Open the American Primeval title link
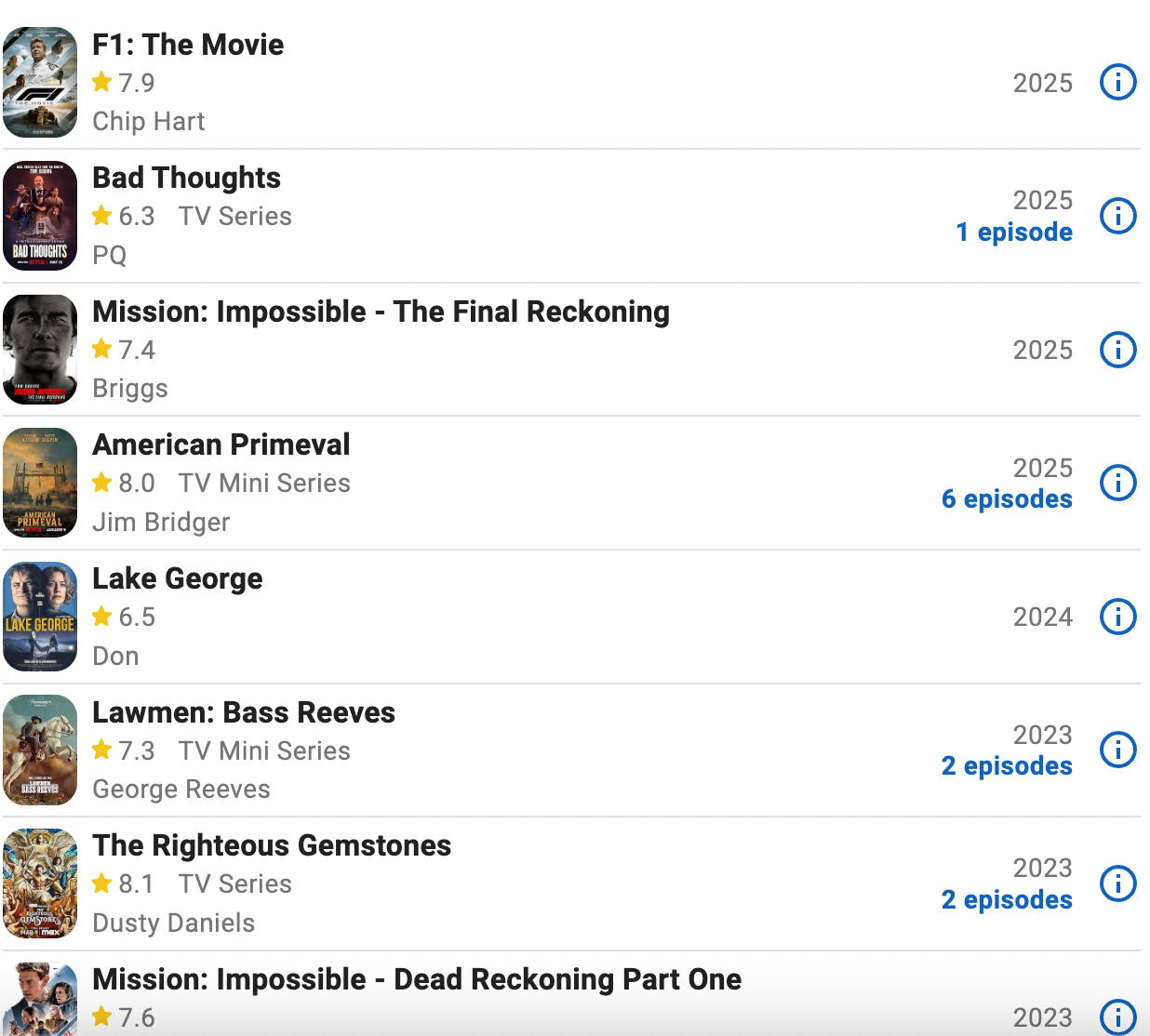The width and height of the screenshot is (1150, 1036). point(221,445)
